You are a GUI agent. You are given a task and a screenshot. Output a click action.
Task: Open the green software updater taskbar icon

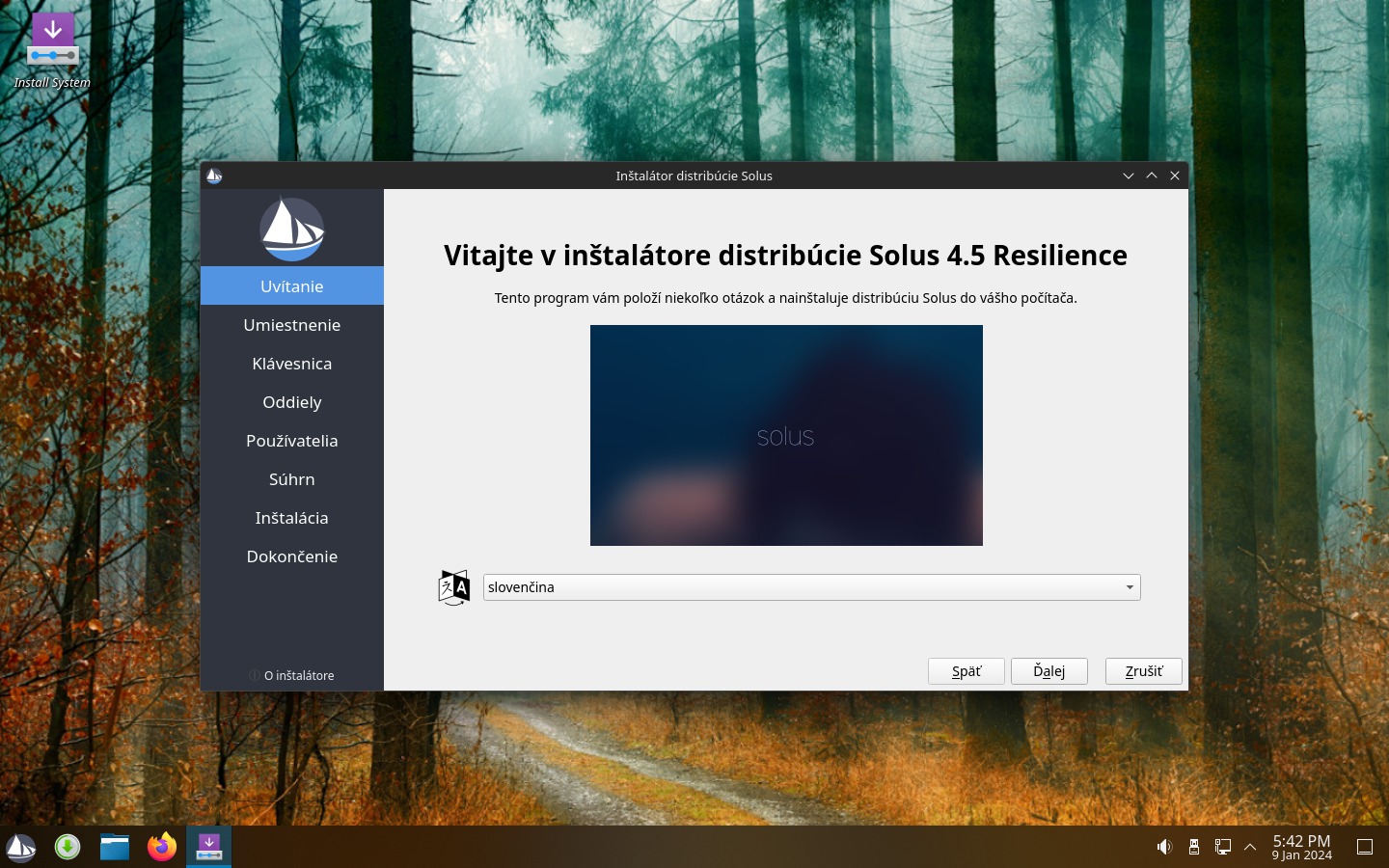[68, 848]
